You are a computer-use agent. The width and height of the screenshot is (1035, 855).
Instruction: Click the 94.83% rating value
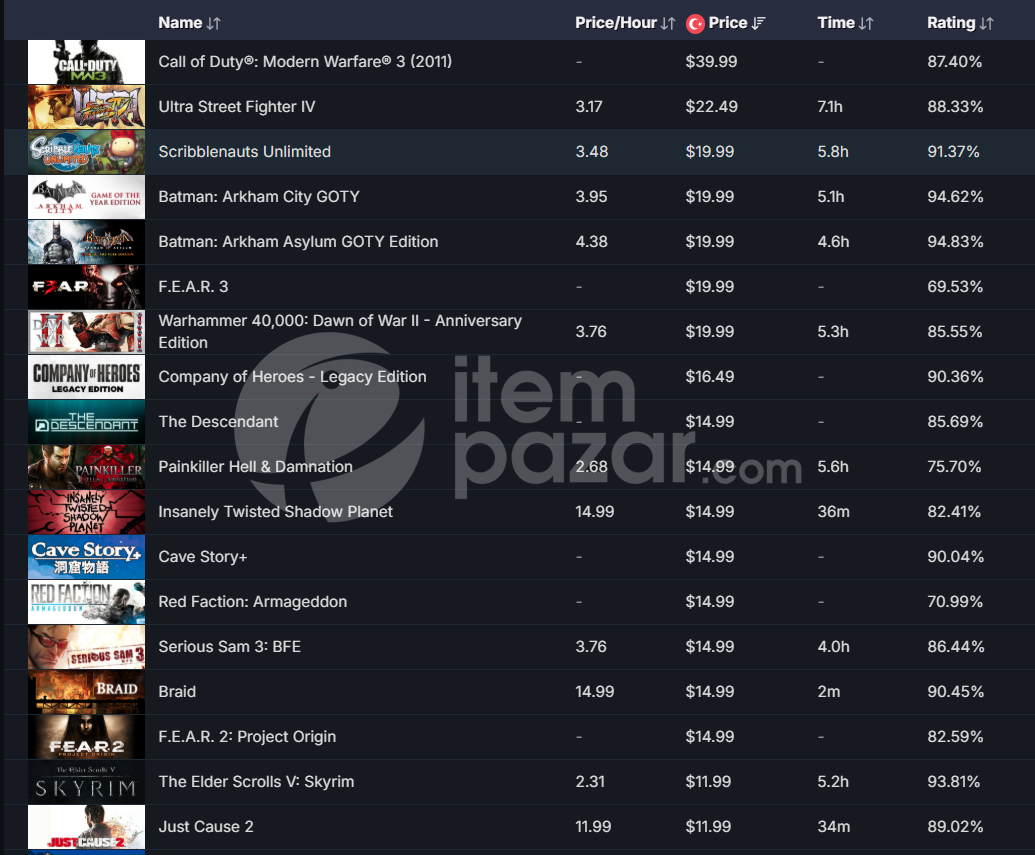coord(955,242)
